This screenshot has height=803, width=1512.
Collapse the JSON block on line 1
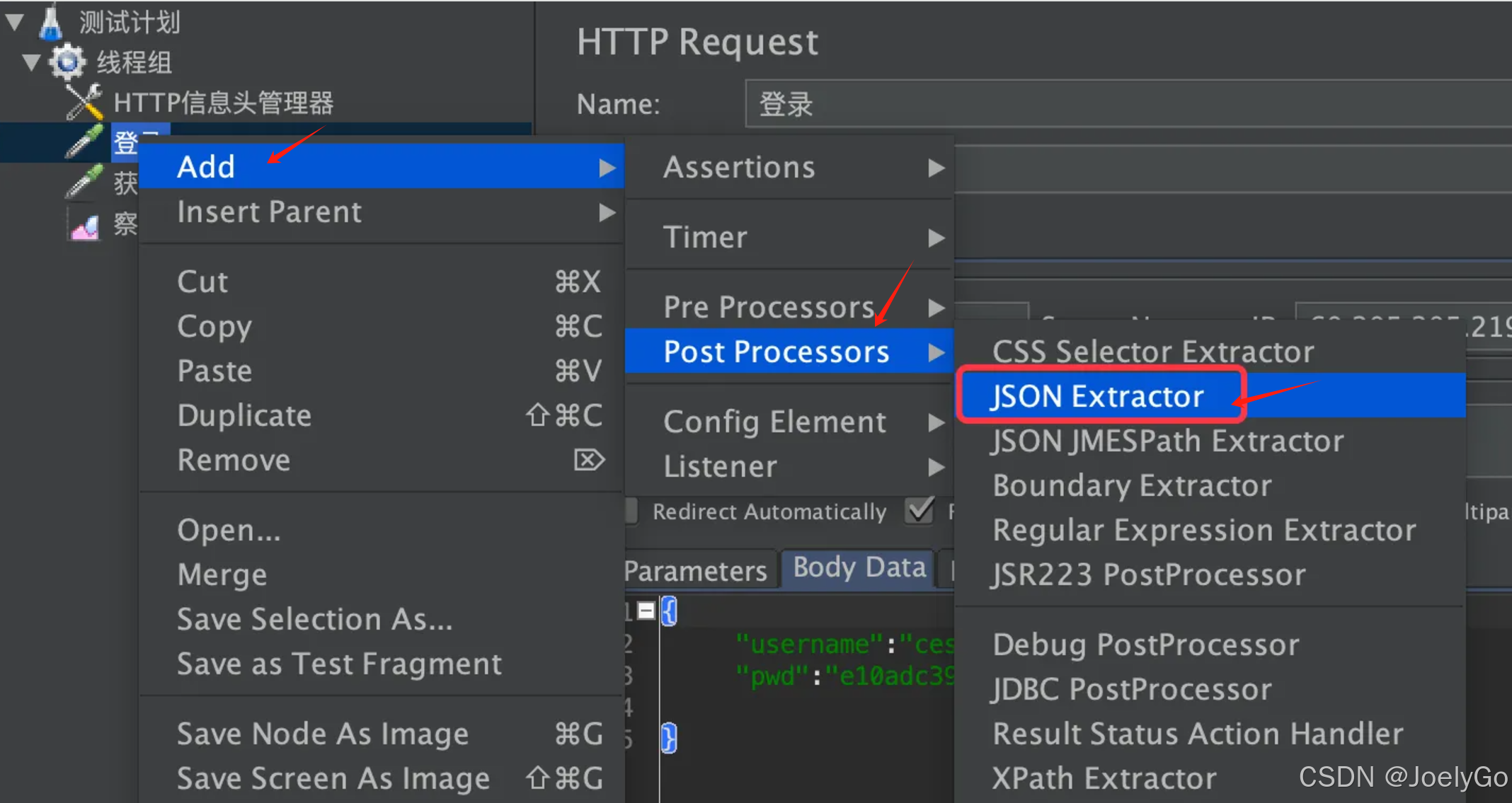pyautogui.click(x=645, y=610)
